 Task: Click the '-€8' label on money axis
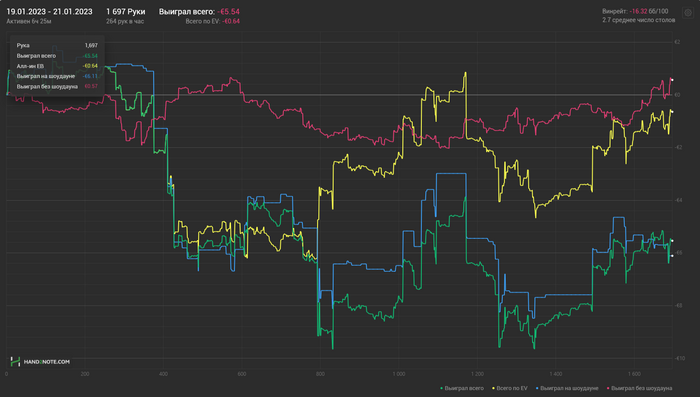[677, 305]
